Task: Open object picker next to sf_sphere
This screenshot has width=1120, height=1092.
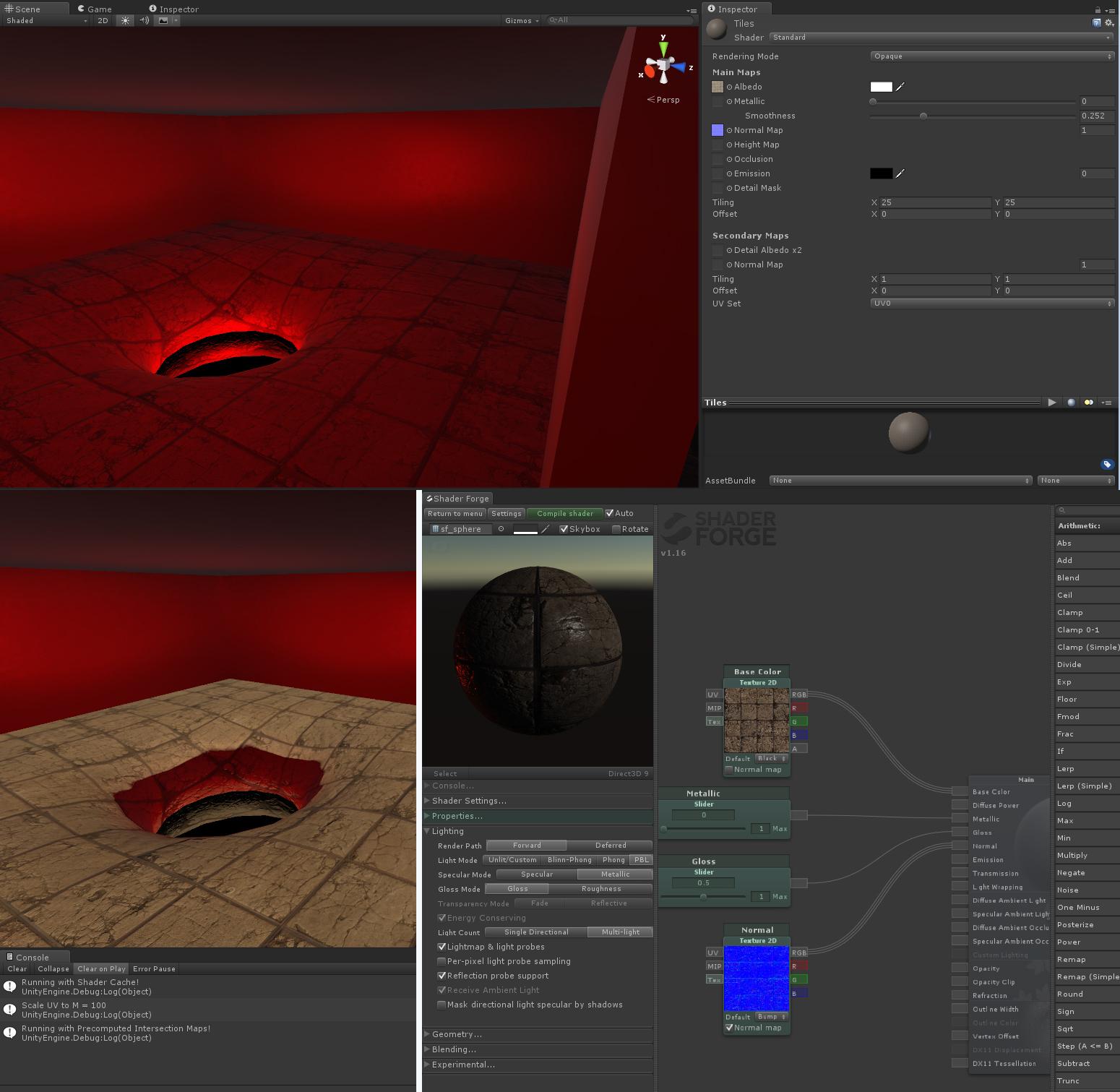Action: tap(501, 529)
